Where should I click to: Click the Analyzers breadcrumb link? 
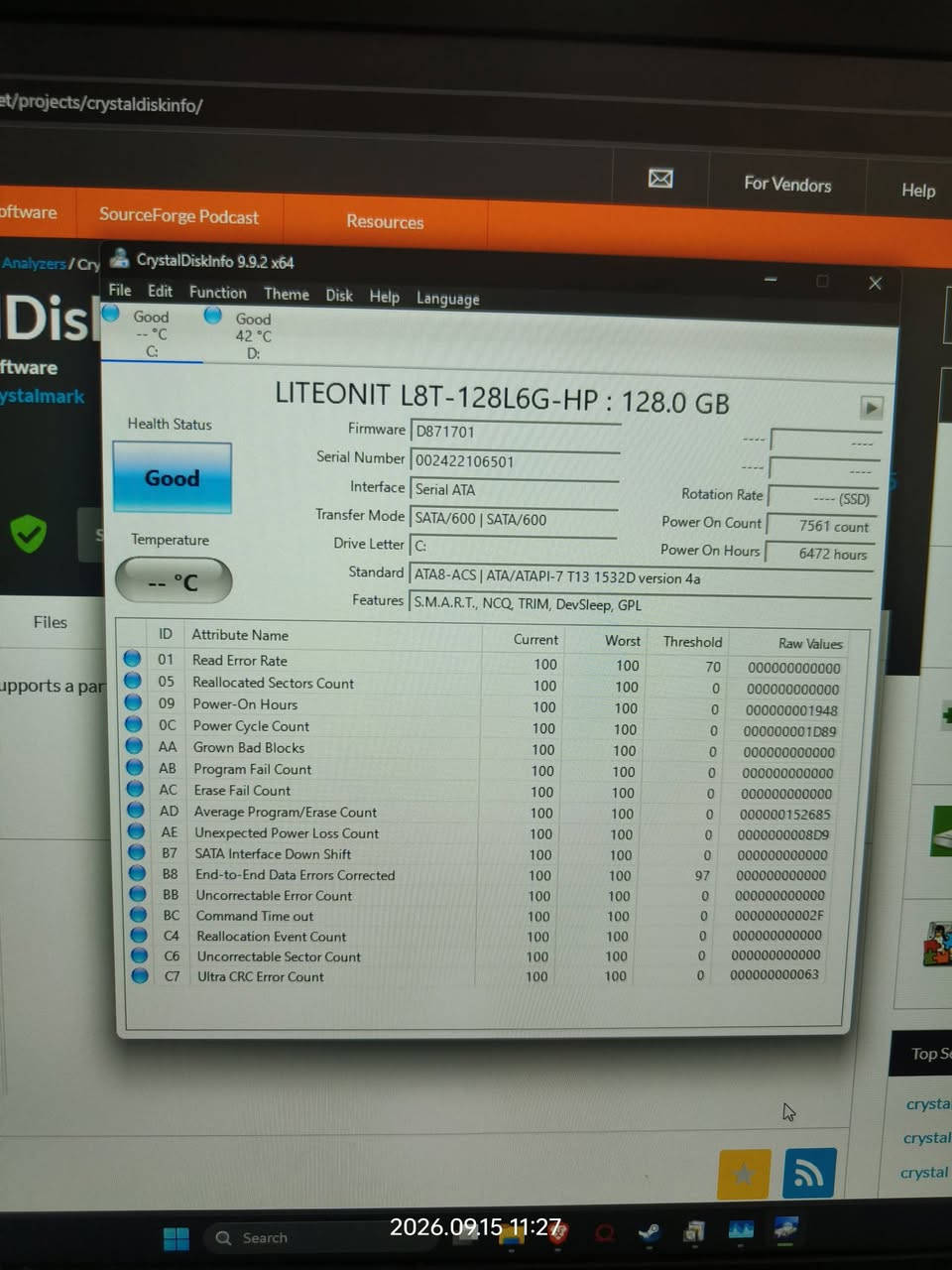tap(34, 263)
